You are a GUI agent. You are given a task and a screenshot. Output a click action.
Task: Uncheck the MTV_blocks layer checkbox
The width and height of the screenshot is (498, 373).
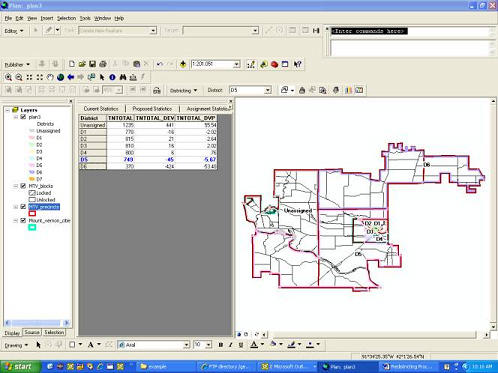click(23, 186)
